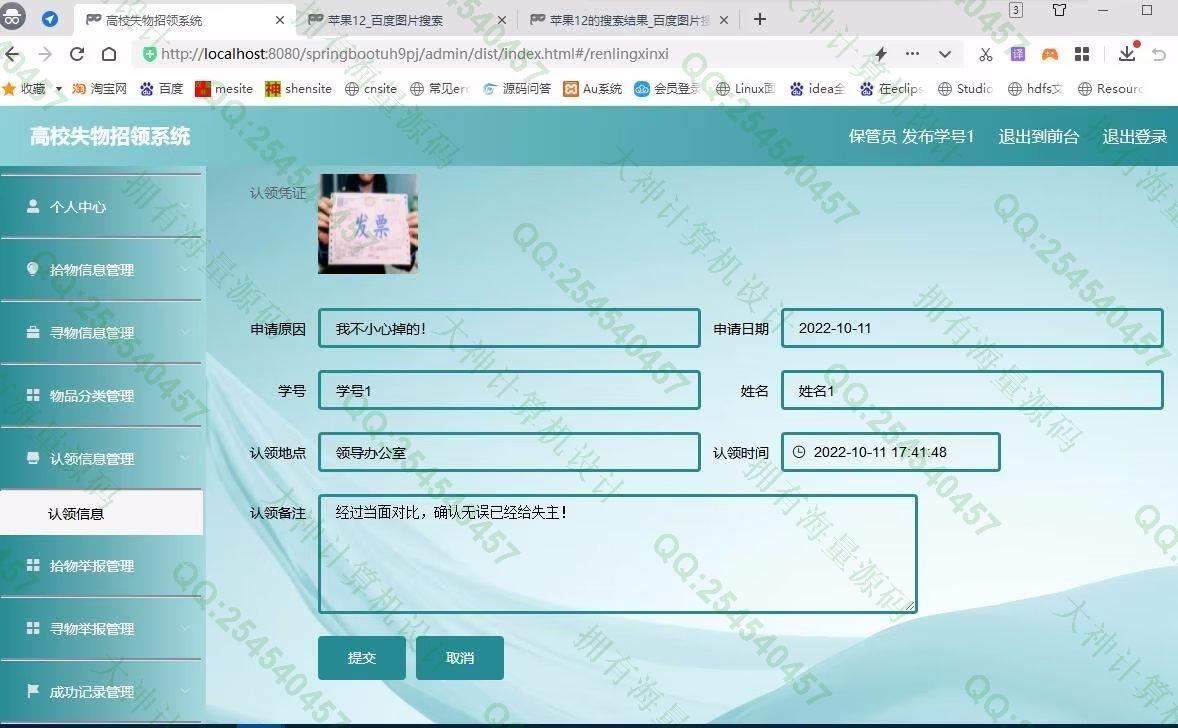Reload the page with the refresh icon

point(77,54)
